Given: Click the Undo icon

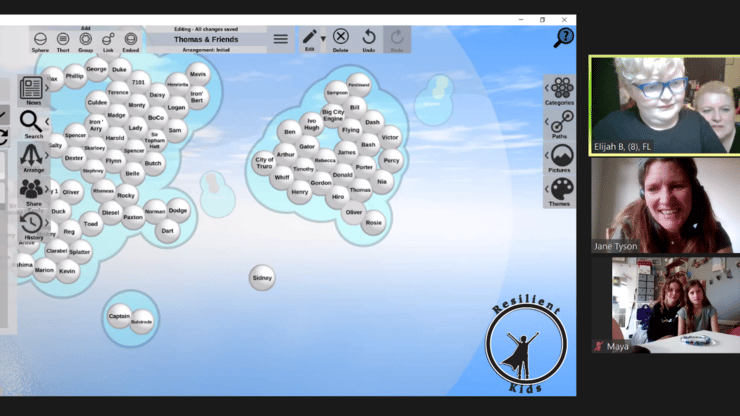Looking at the screenshot, I should tap(369, 37).
